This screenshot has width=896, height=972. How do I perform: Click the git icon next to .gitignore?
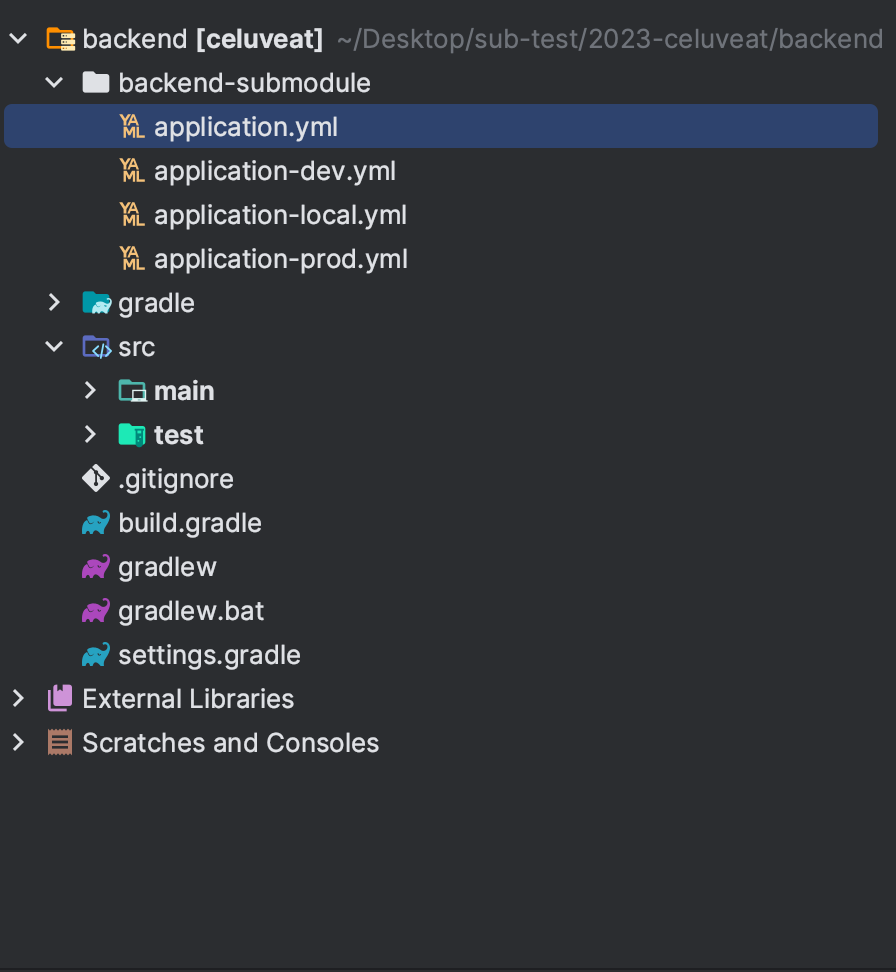[95, 478]
